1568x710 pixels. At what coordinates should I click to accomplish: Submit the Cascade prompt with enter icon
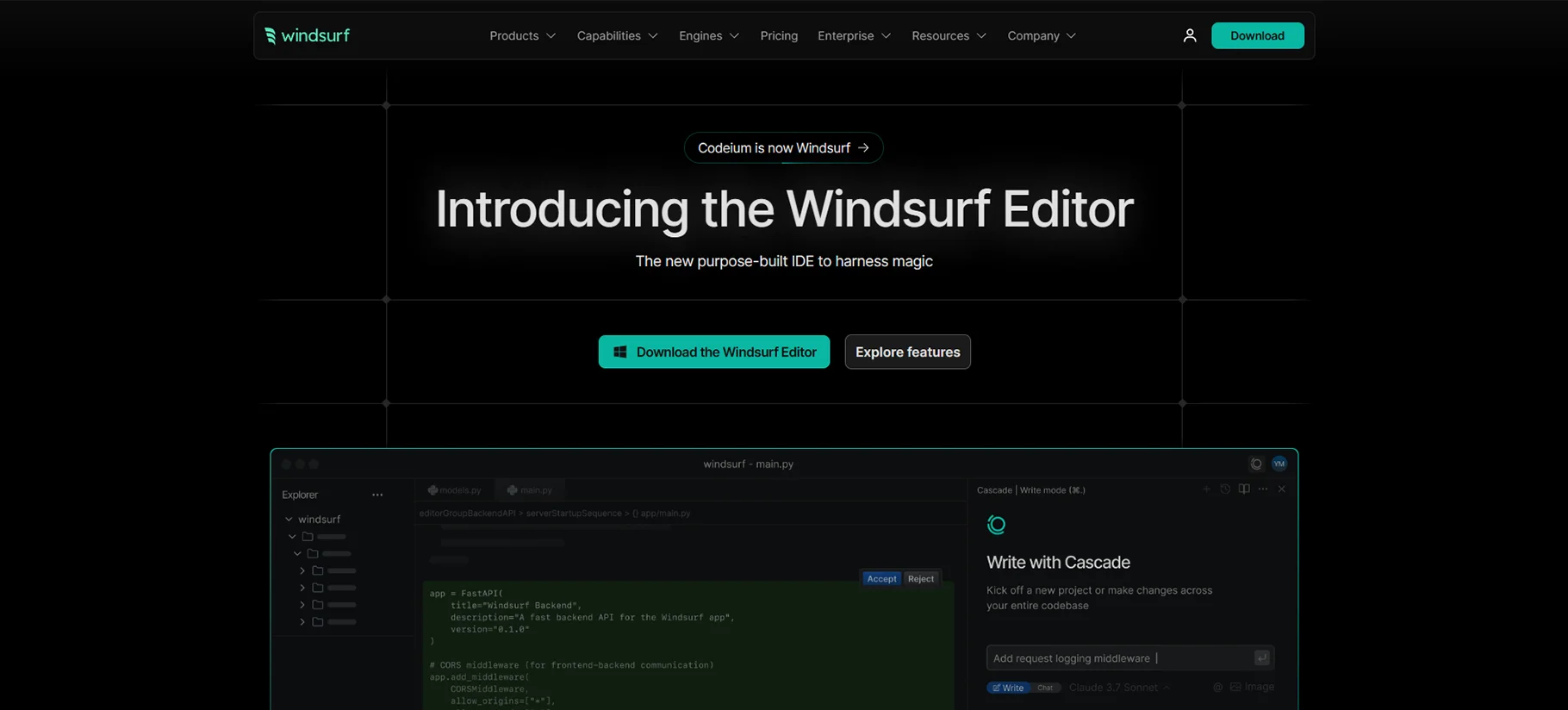point(1261,657)
